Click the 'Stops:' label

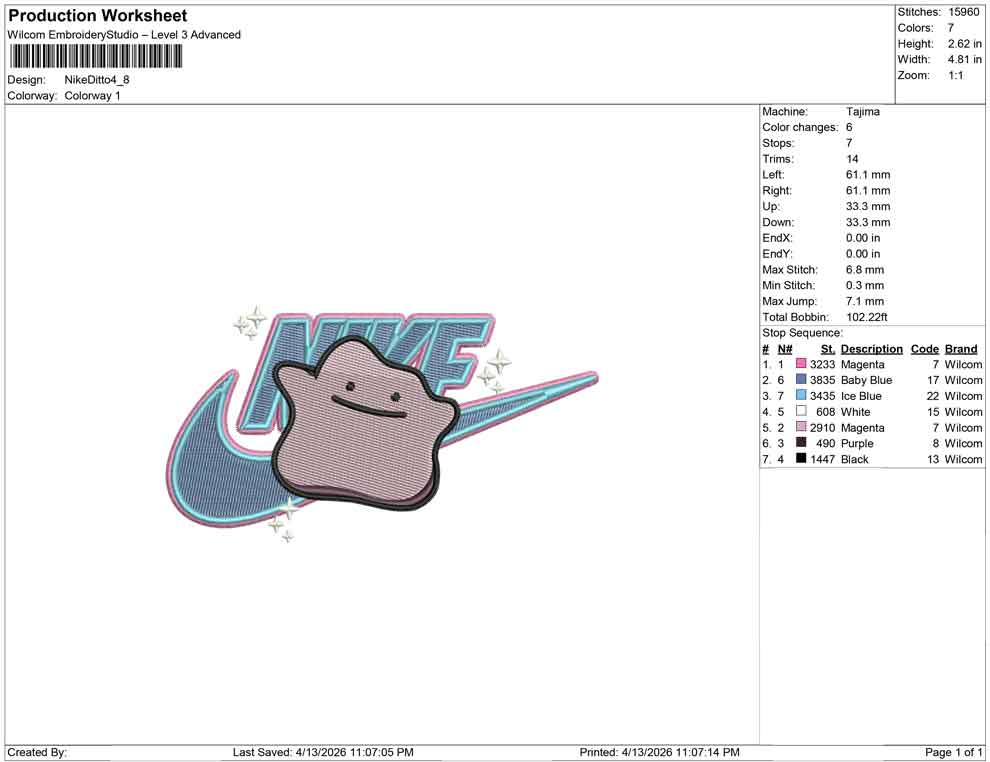[778, 143]
